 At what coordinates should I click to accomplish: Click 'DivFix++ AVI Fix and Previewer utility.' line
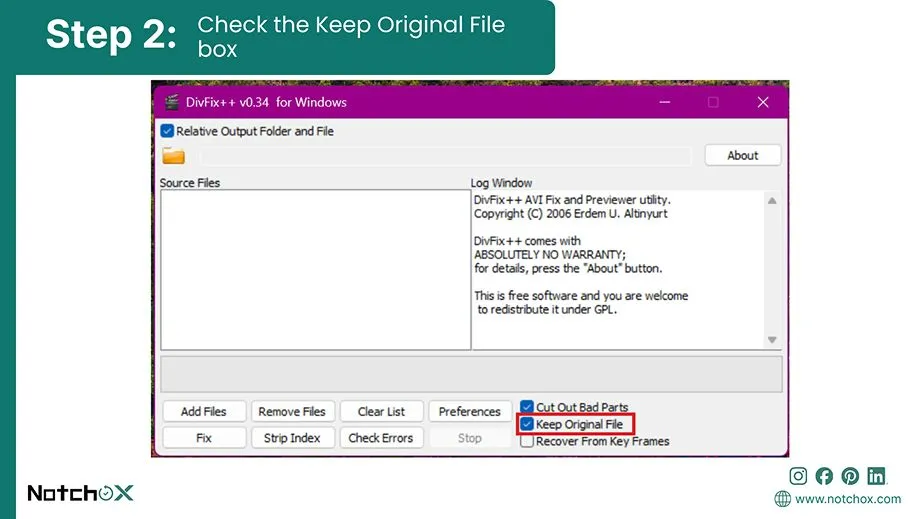pos(572,200)
